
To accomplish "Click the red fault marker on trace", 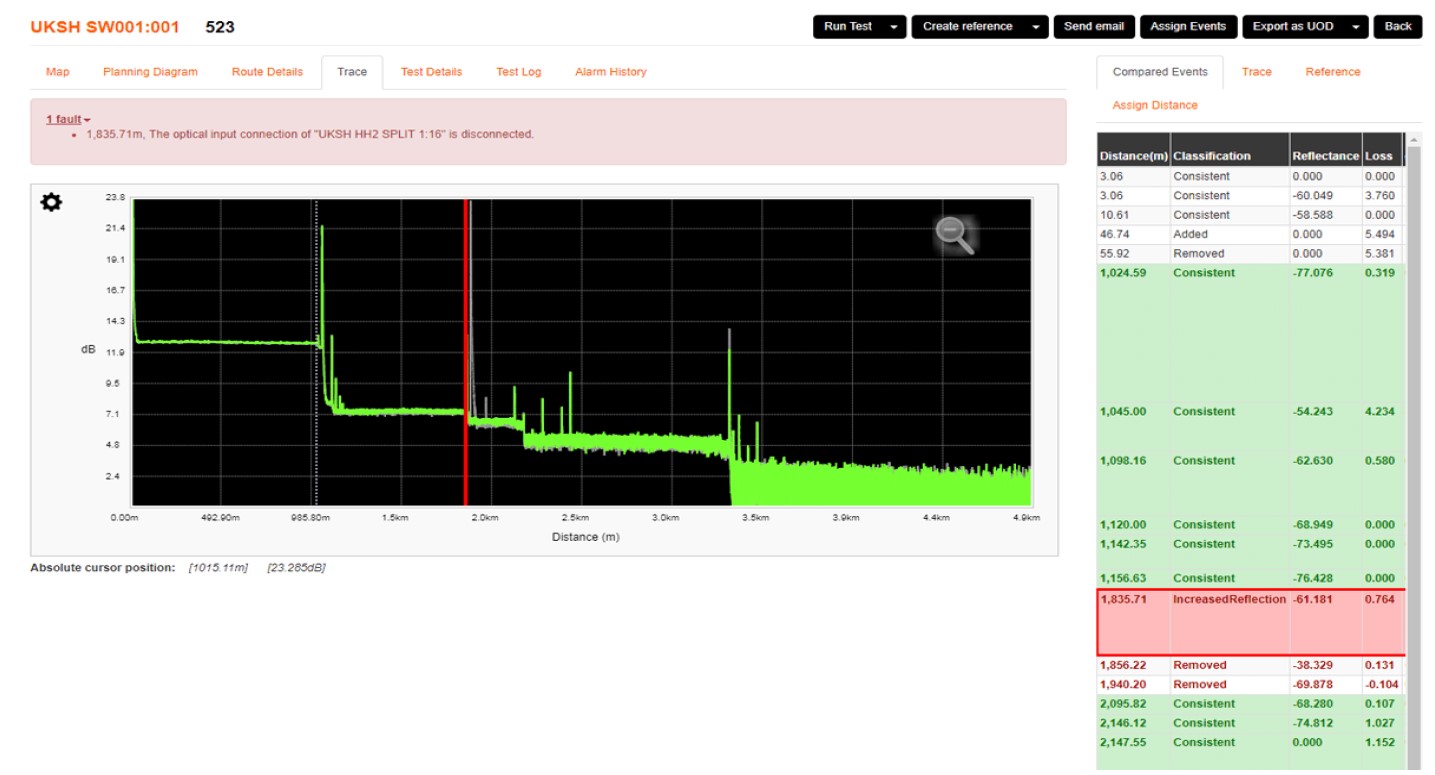I will click(465, 350).
